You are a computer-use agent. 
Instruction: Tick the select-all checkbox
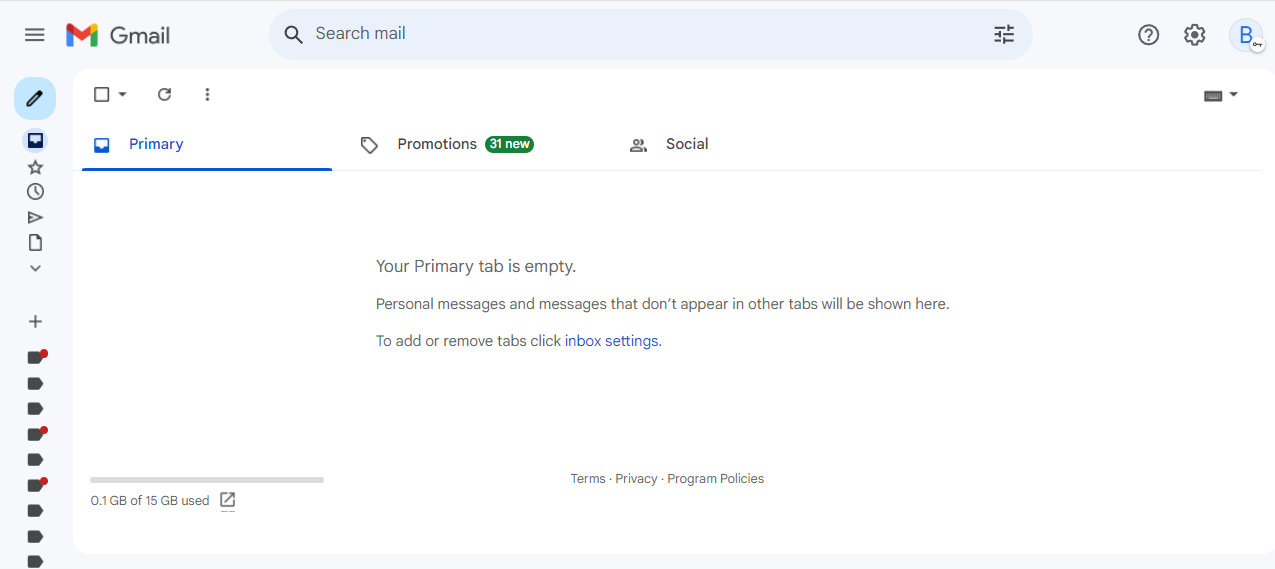pyautogui.click(x=102, y=94)
